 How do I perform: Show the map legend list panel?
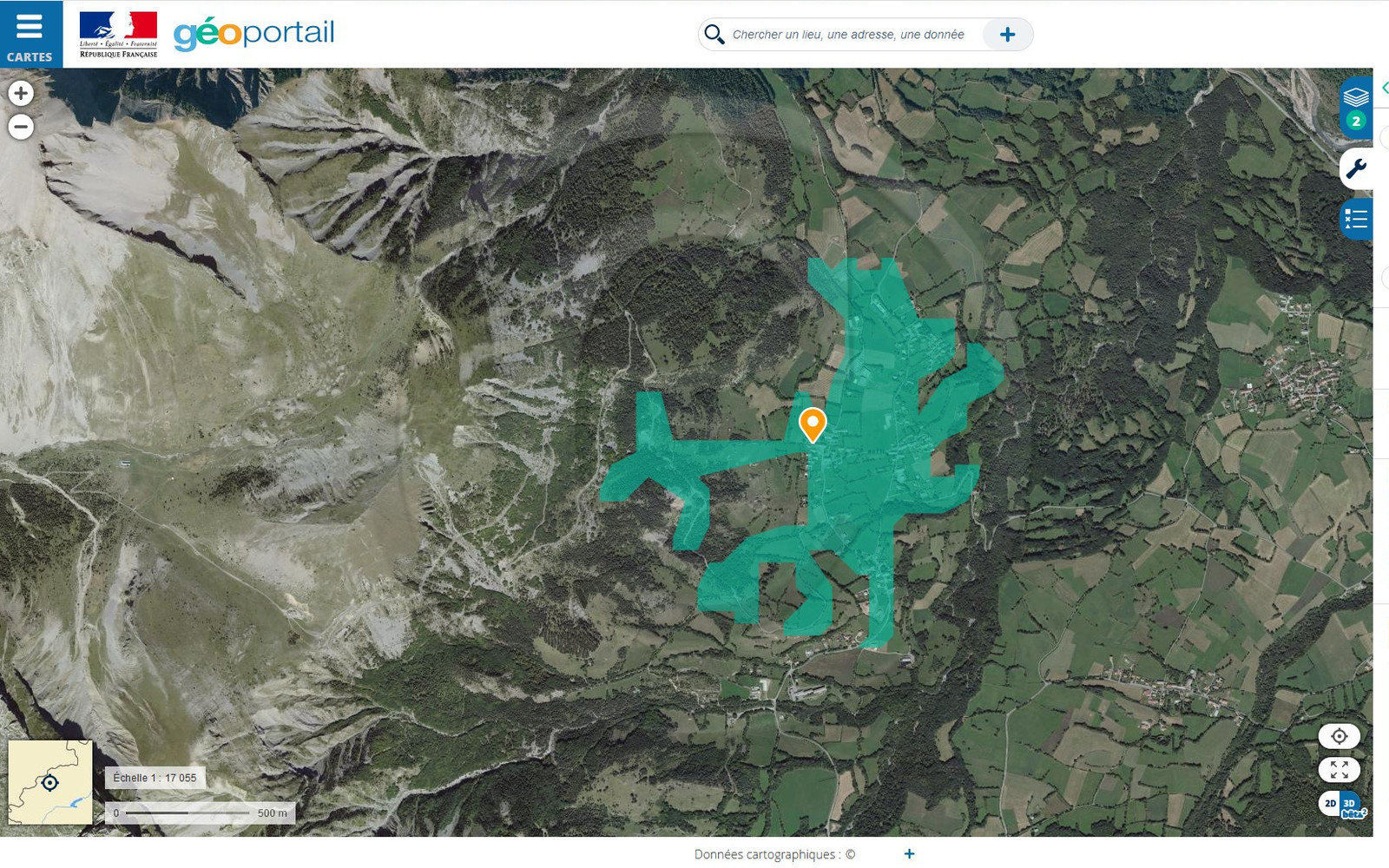click(1355, 219)
